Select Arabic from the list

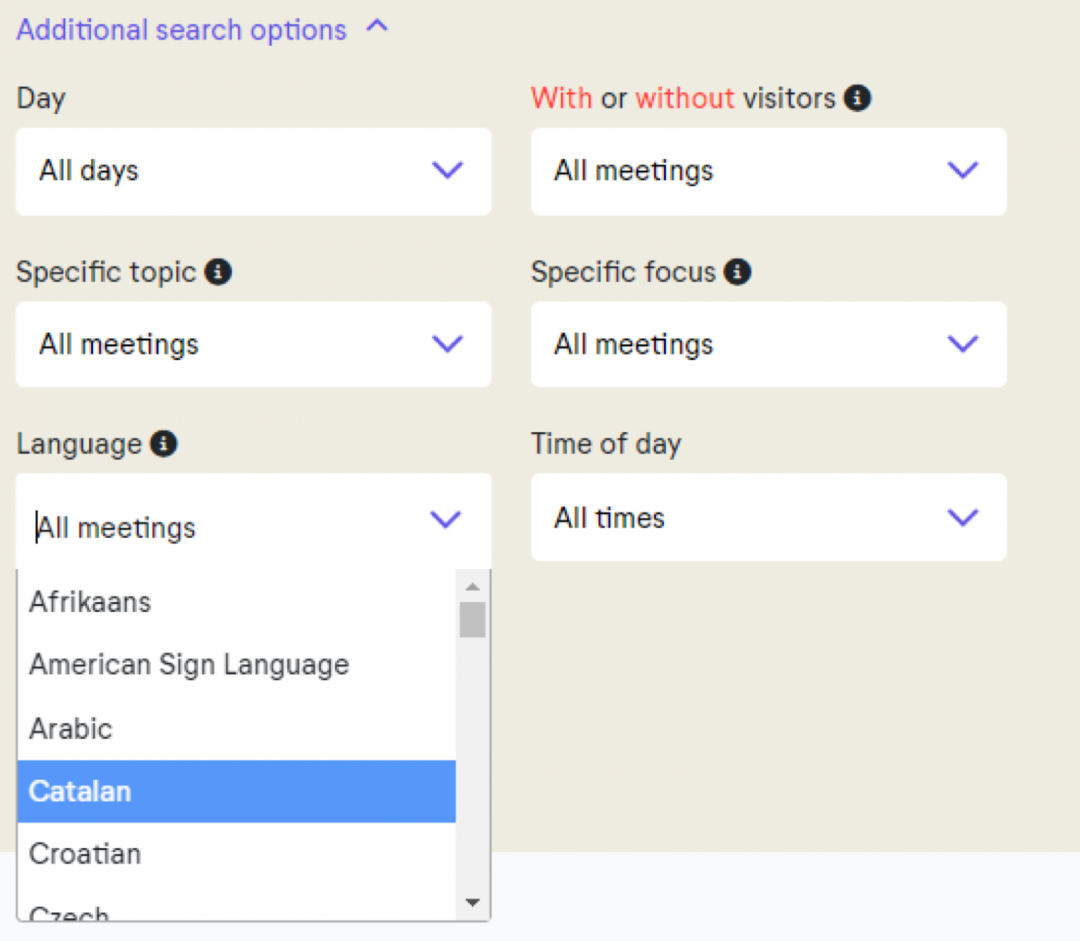coord(71,728)
